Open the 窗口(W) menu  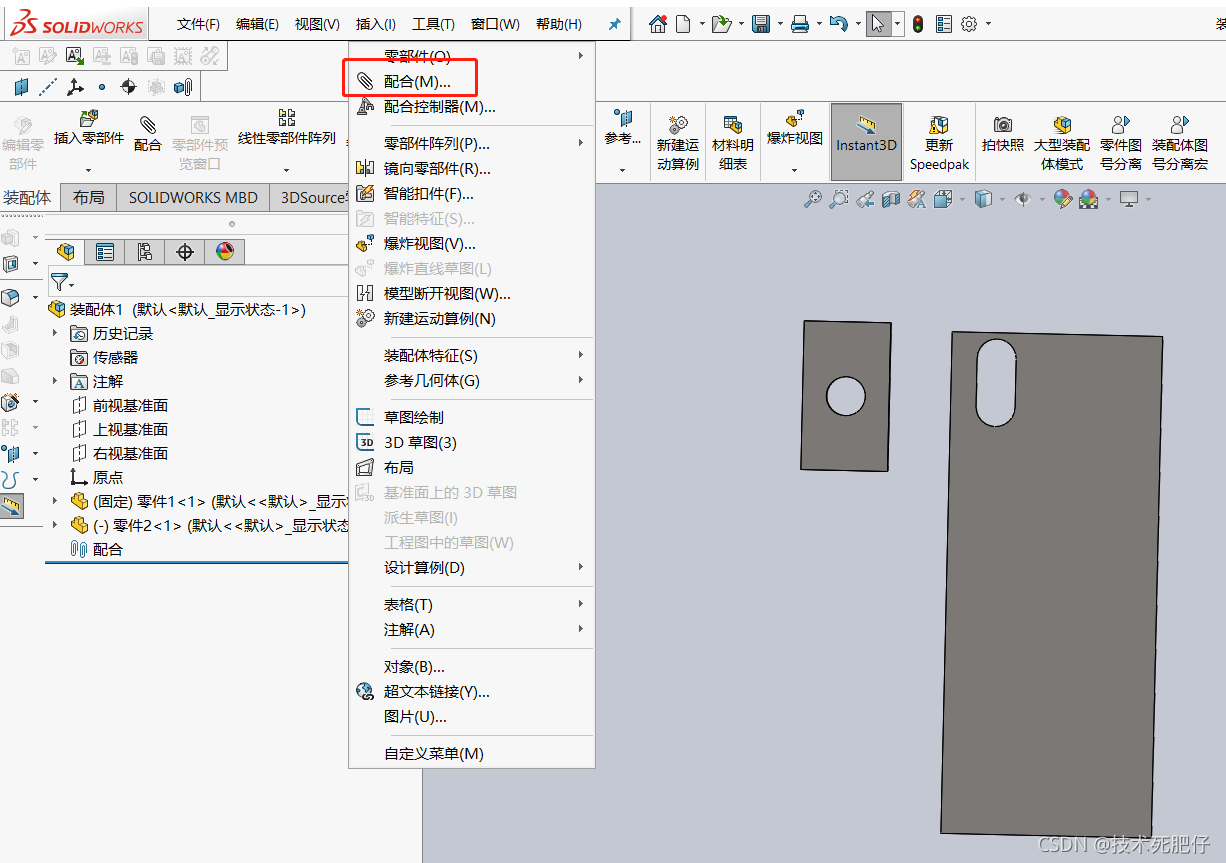495,24
